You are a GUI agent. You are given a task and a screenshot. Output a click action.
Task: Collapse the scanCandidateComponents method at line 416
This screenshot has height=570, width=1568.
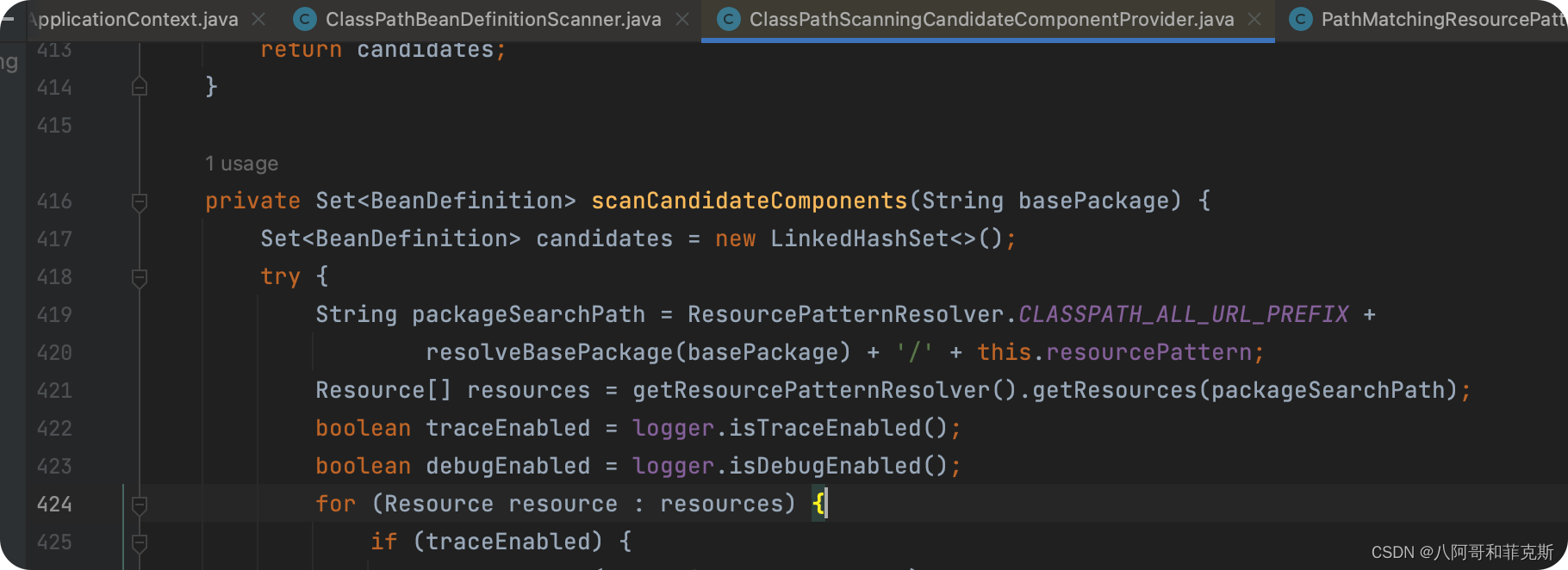point(140,202)
